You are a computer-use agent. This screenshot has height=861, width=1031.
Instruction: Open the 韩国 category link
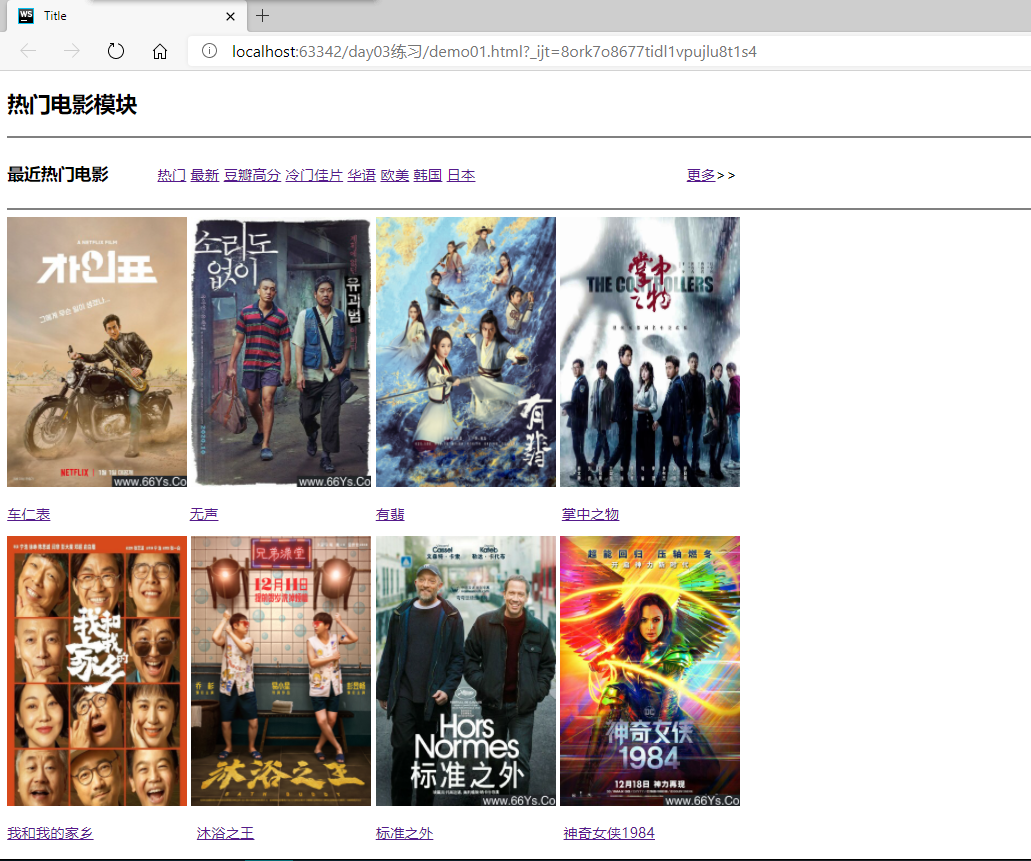click(427, 175)
